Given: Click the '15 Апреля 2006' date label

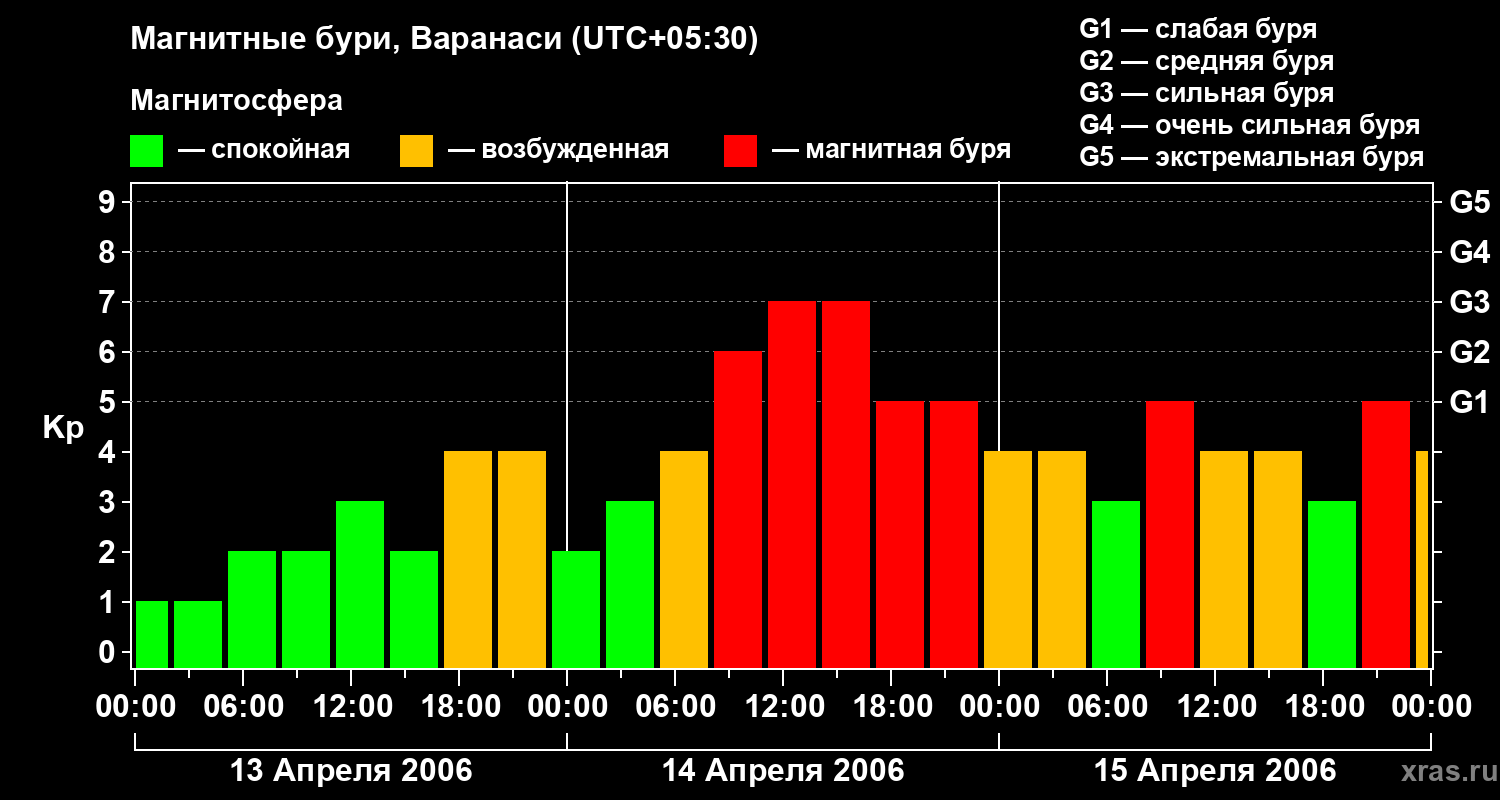Looking at the screenshot, I should coord(1215,771).
